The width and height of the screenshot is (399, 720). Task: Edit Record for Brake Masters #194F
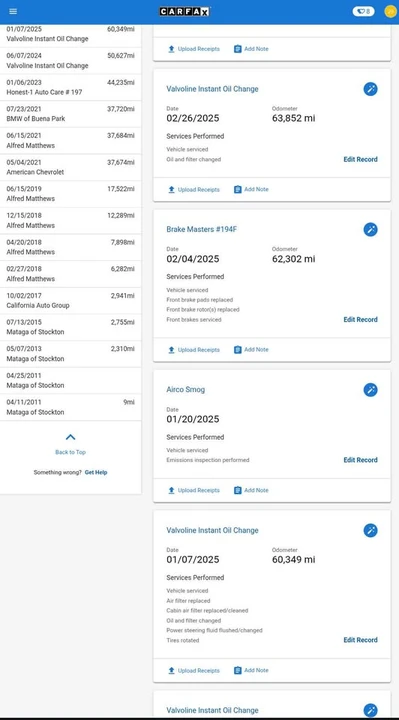click(x=360, y=320)
